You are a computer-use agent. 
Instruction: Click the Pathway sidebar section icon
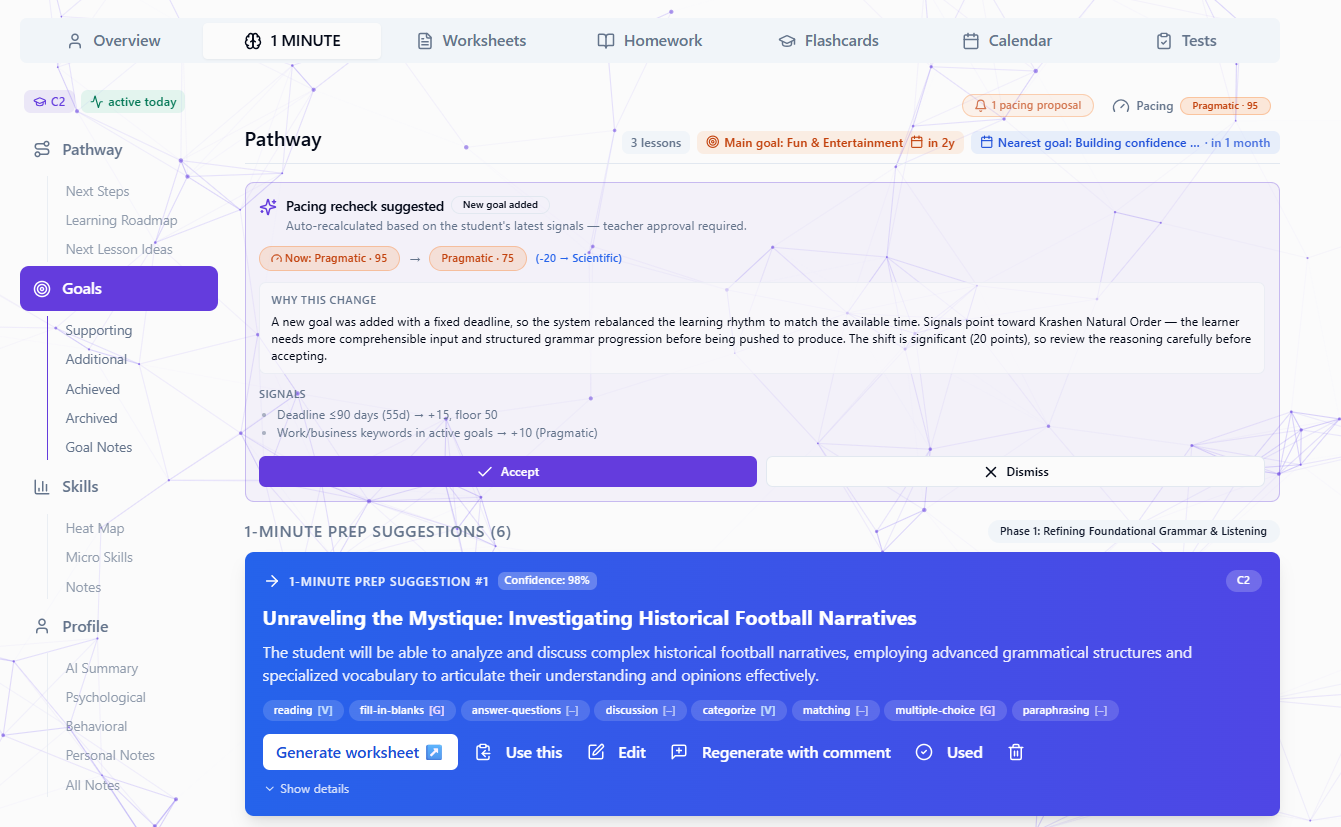point(42,150)
